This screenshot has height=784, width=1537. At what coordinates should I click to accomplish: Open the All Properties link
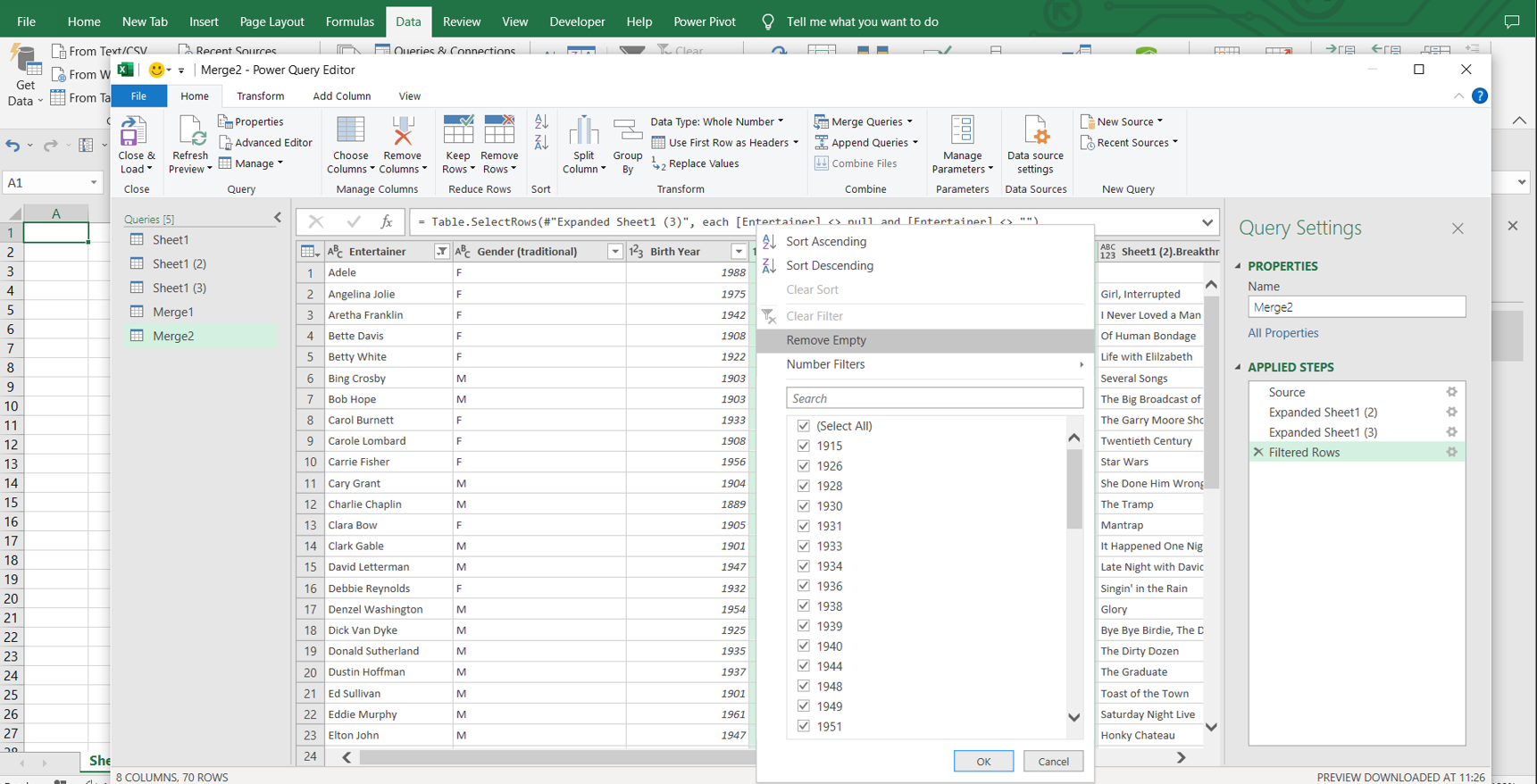point(1282,333)
